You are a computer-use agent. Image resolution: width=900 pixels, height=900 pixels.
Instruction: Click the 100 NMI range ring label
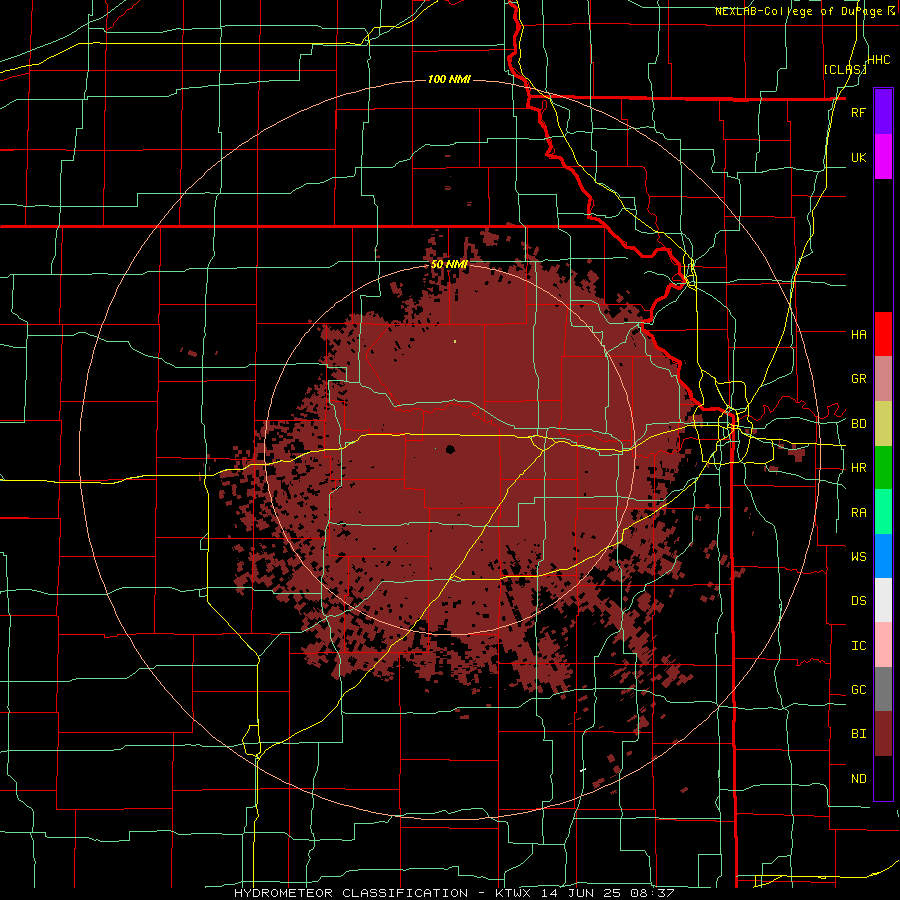tap(449, 79)
